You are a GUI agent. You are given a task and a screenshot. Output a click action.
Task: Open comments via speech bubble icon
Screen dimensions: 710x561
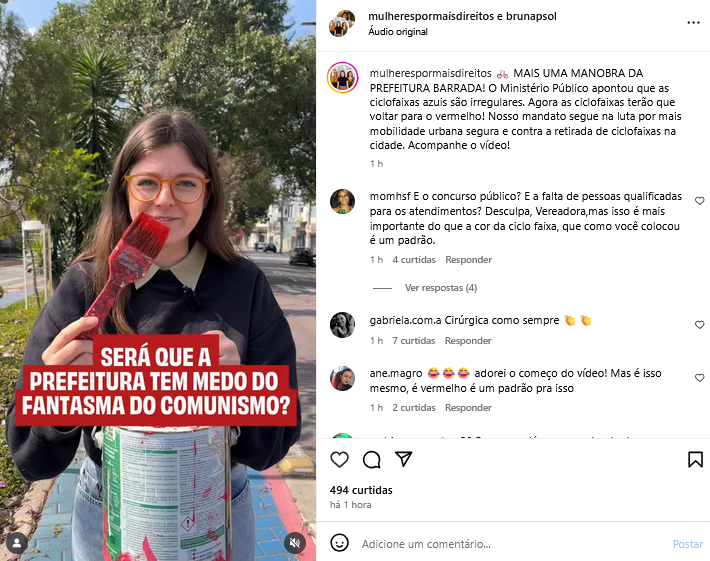(371, 460)
